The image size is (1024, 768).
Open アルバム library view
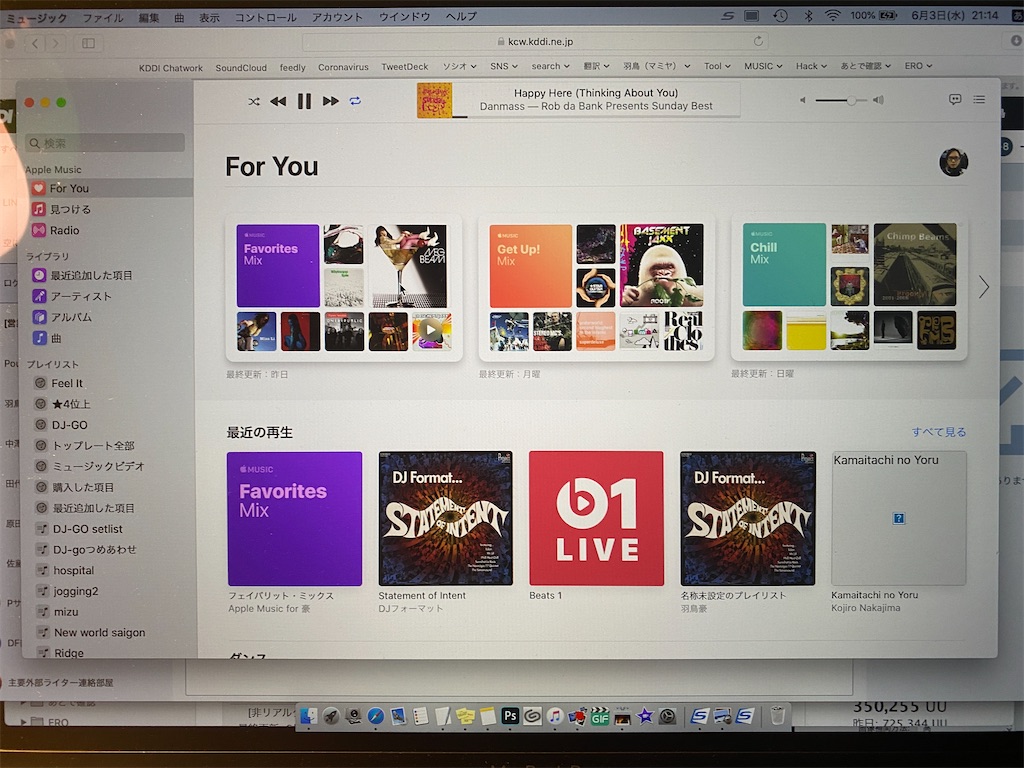coord(71,317)
